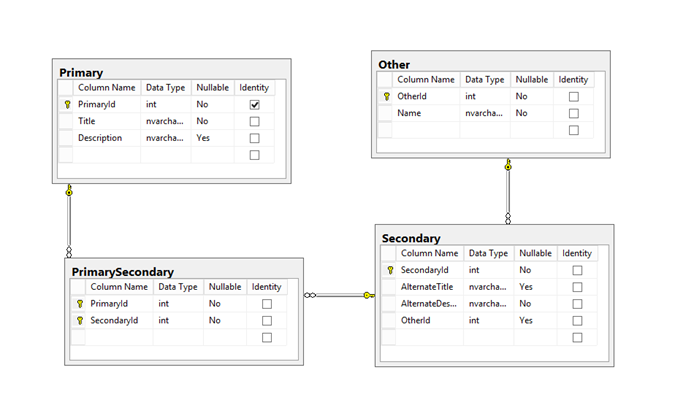Click the relationship key endpoint below Other table
Viewport: 675px width, 408px height.
click(508, 165)
